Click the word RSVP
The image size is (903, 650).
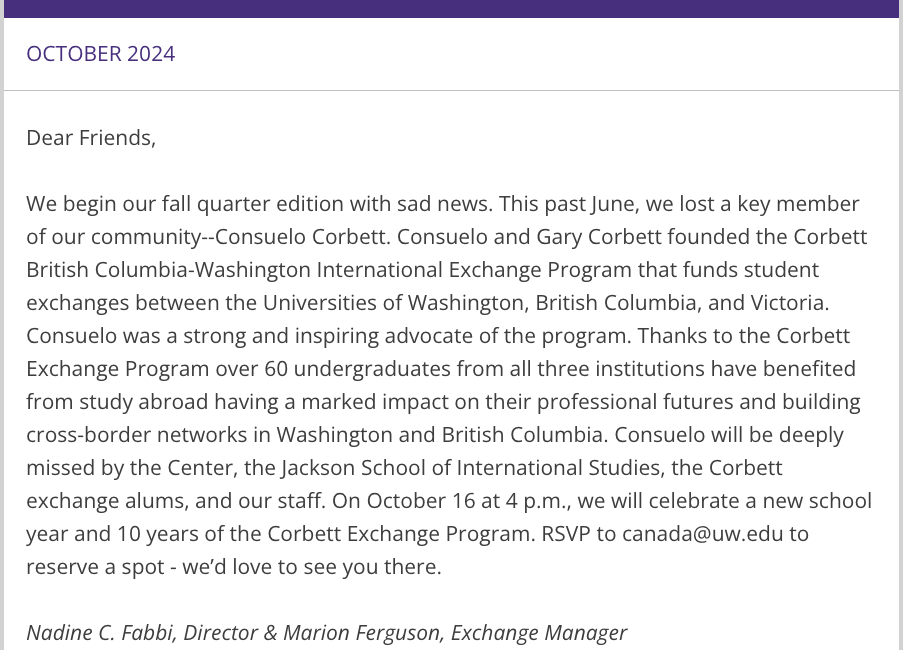(566, 534)
